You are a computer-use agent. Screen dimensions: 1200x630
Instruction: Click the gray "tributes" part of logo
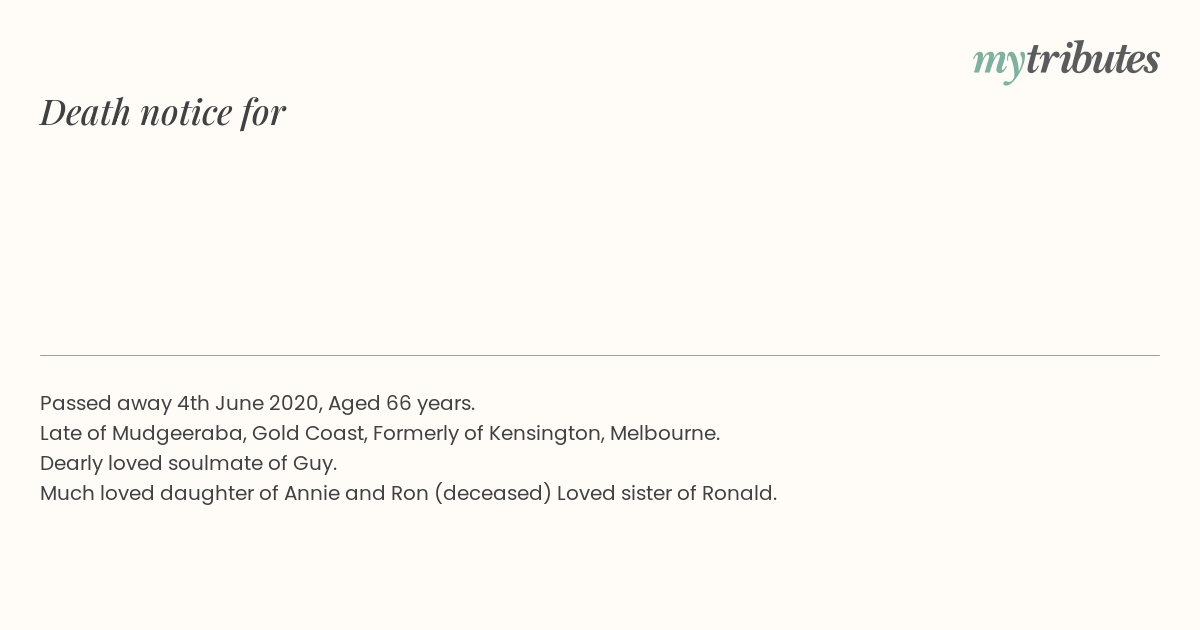(1092, 59)
